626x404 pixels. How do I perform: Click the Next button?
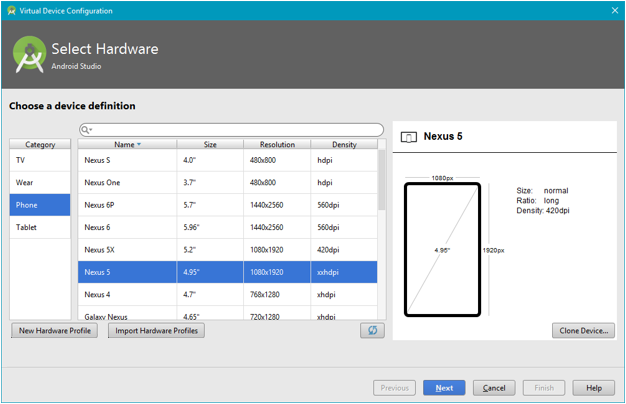click(444, 388)
